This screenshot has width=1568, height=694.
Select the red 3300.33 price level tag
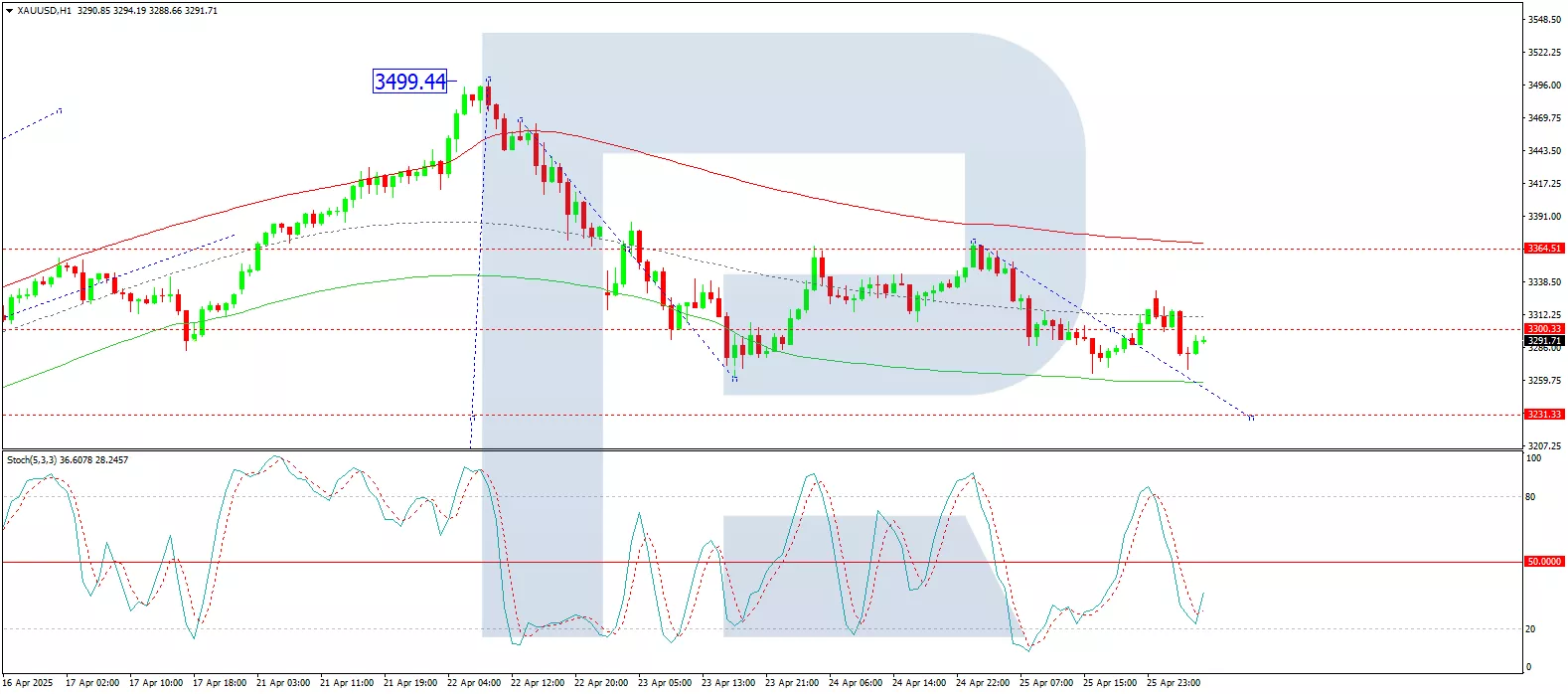point(1543,329)
